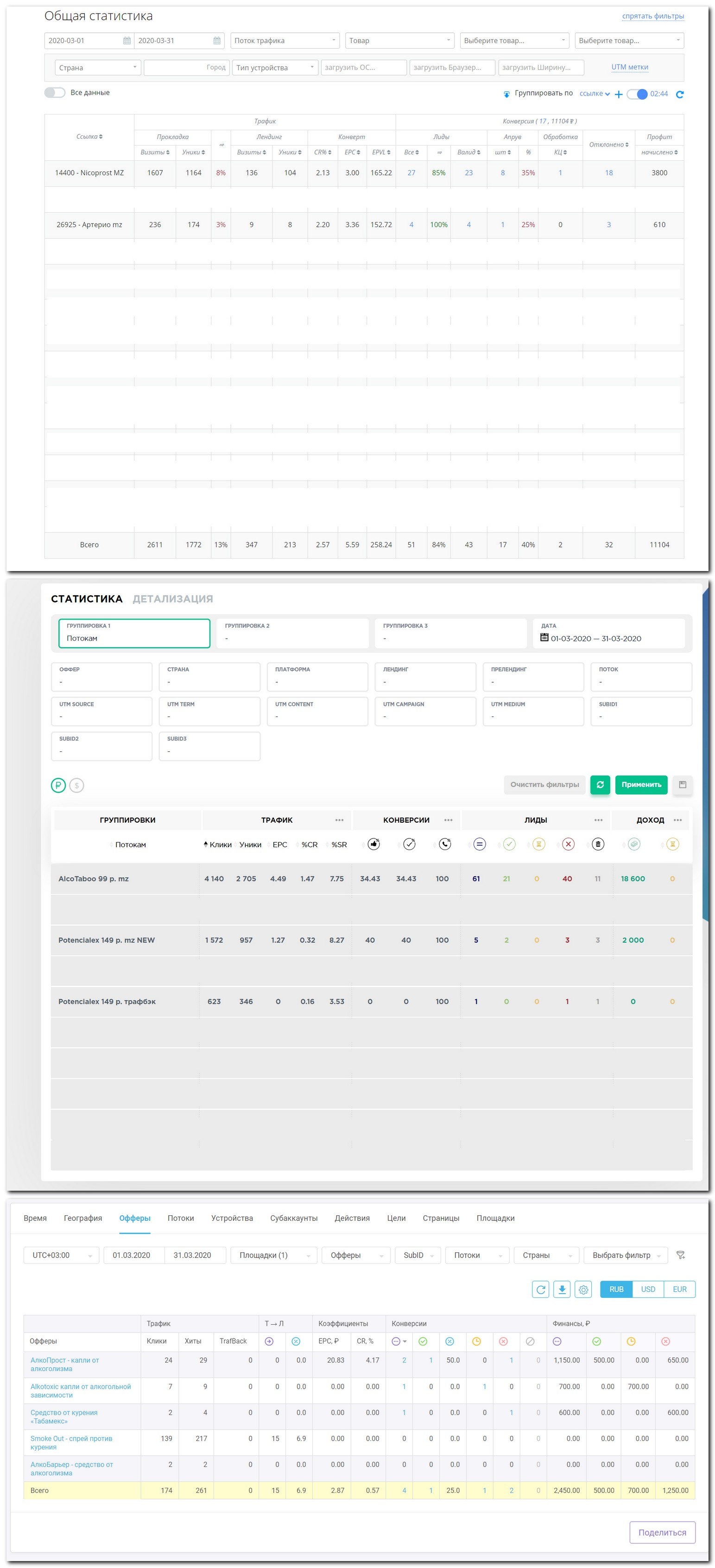The height and width of the screenshot is (1568, 715).
Task: Switch finances currency to RUB
Action: (x=616, y=1289)
